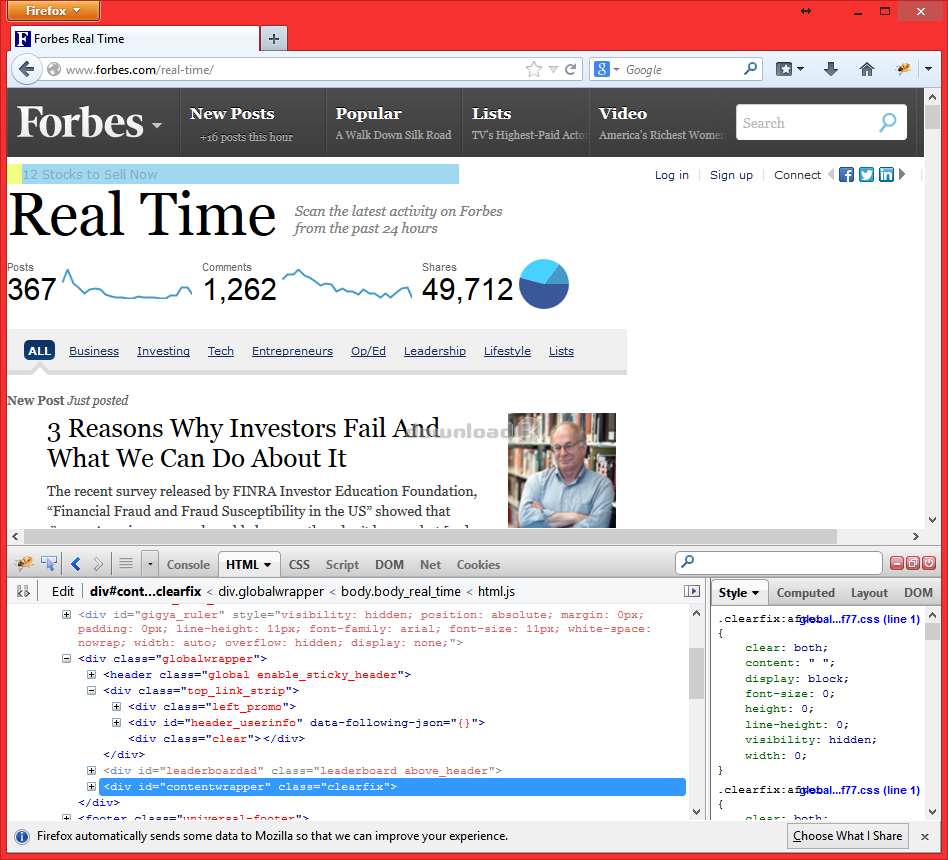This screenshot has width=948, height=860.
Task: Expand the contentwrapper div node
Action: (x=91, y=786)
